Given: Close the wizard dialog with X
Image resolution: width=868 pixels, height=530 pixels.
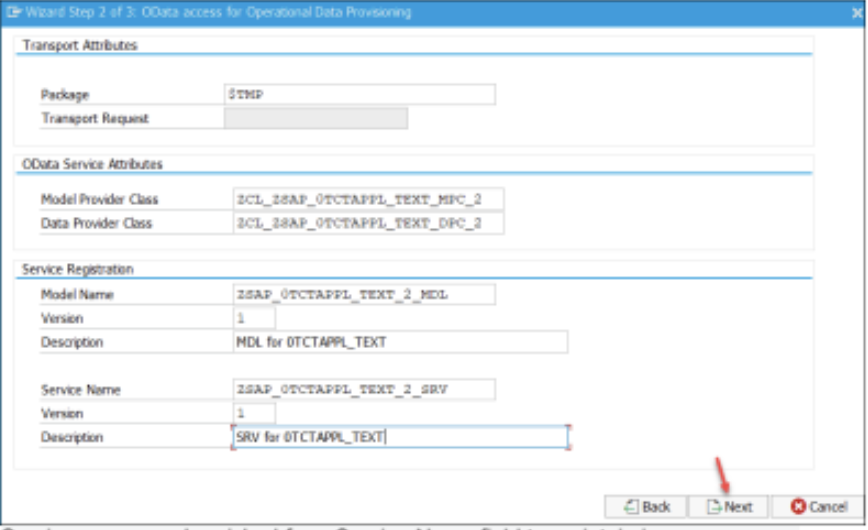Looking at the screenshot, I should pos(857,13).
